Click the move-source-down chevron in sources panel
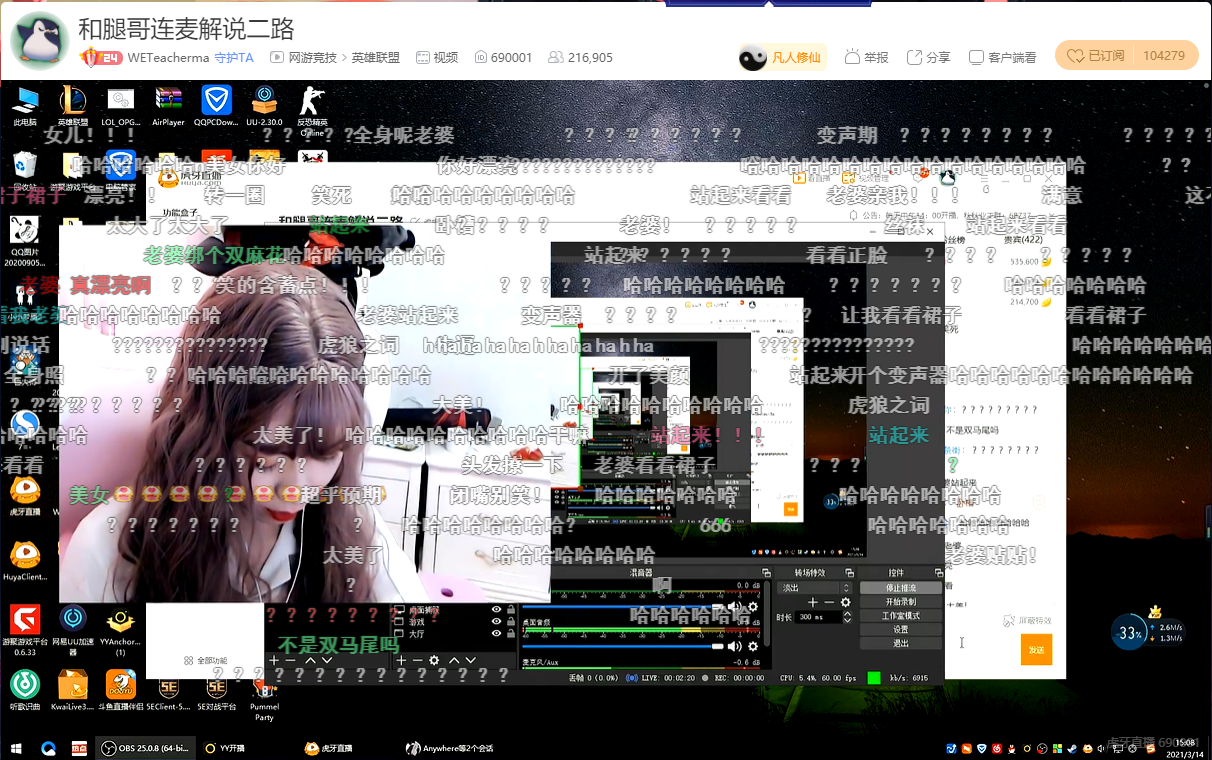This screenshot has height=760, width=1212. coord(470,660)
